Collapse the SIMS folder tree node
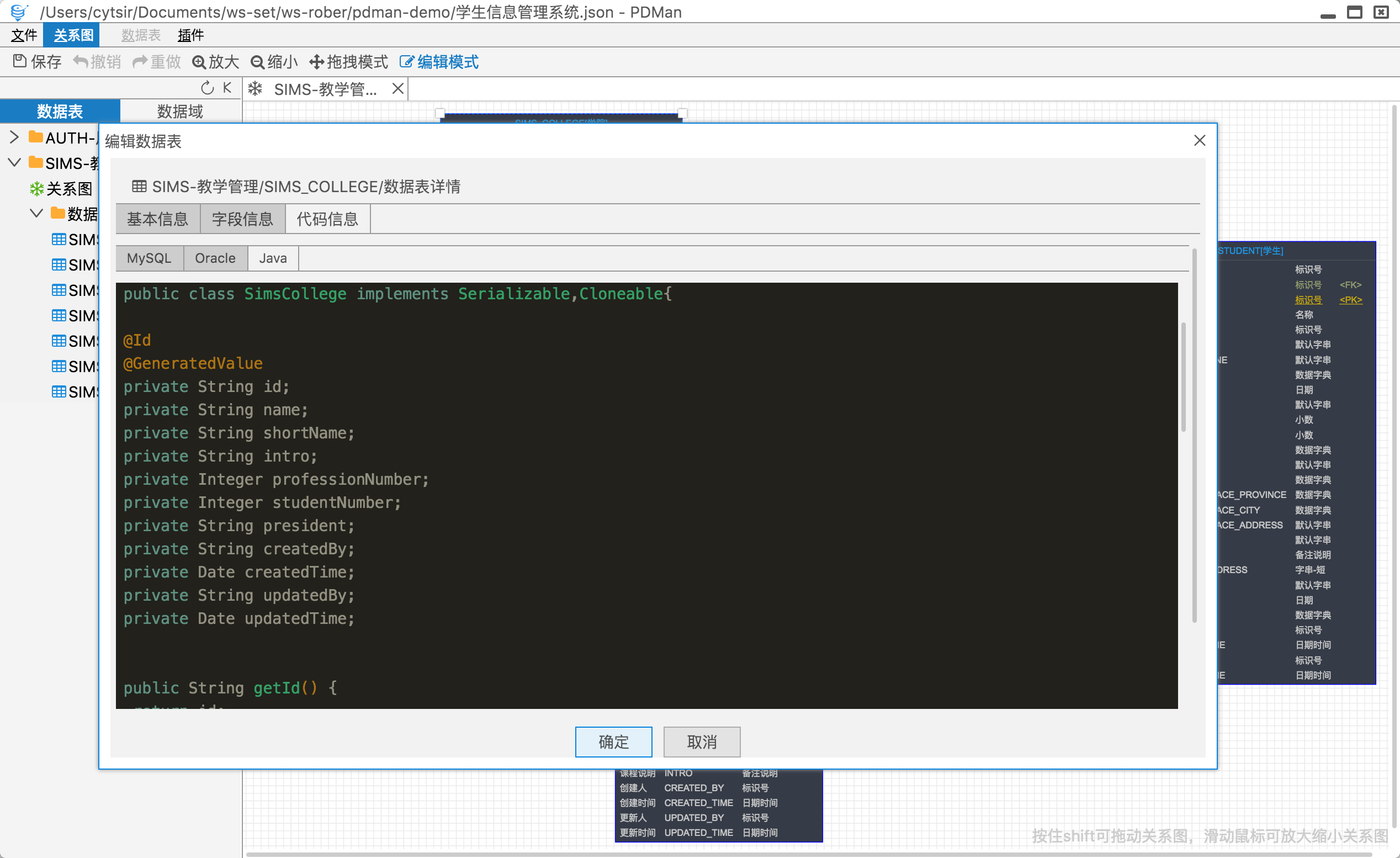The image size is (1400, 858). [x=15, y=163]
